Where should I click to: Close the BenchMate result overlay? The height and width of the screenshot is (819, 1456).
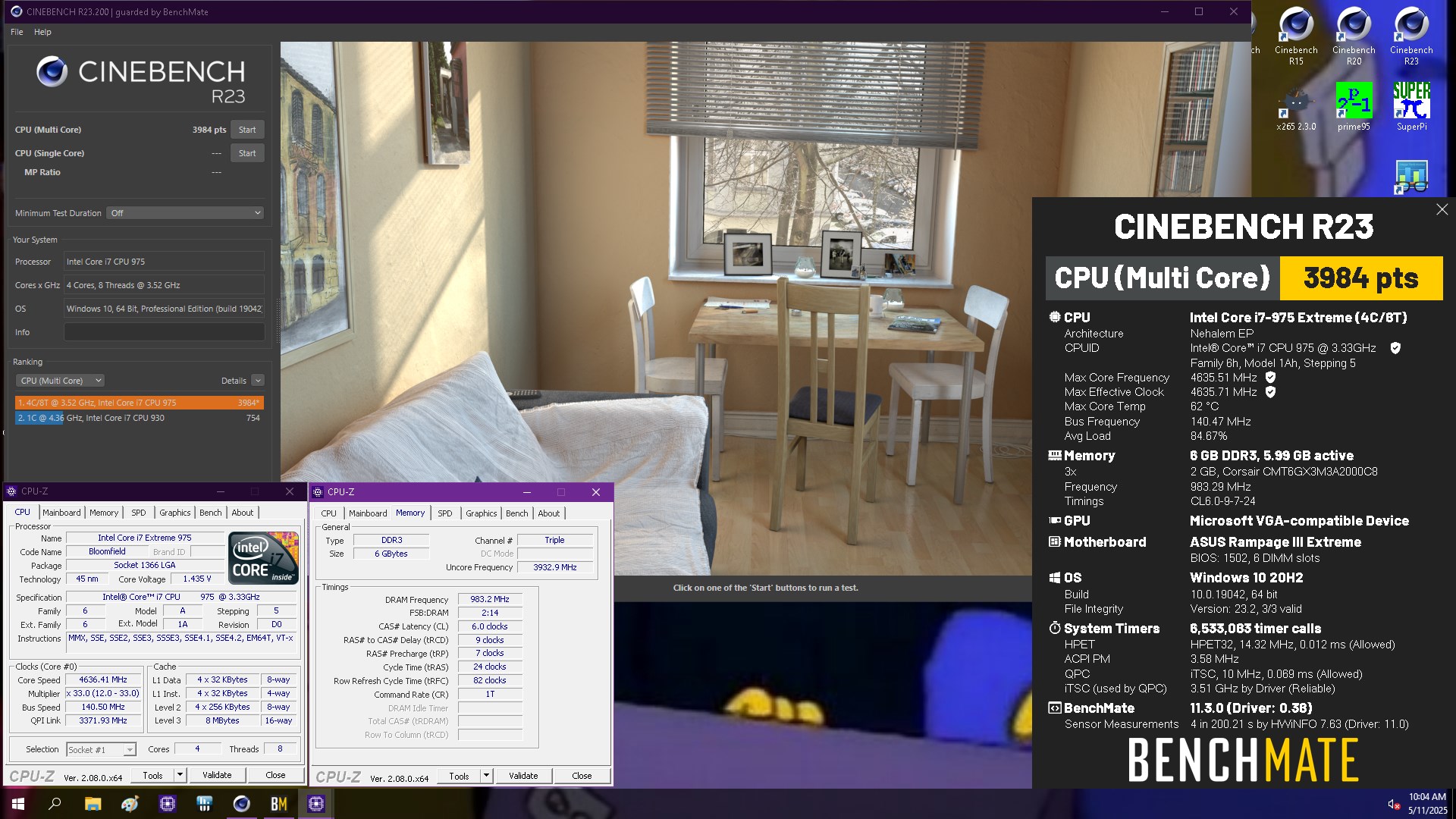point(1442,209)
